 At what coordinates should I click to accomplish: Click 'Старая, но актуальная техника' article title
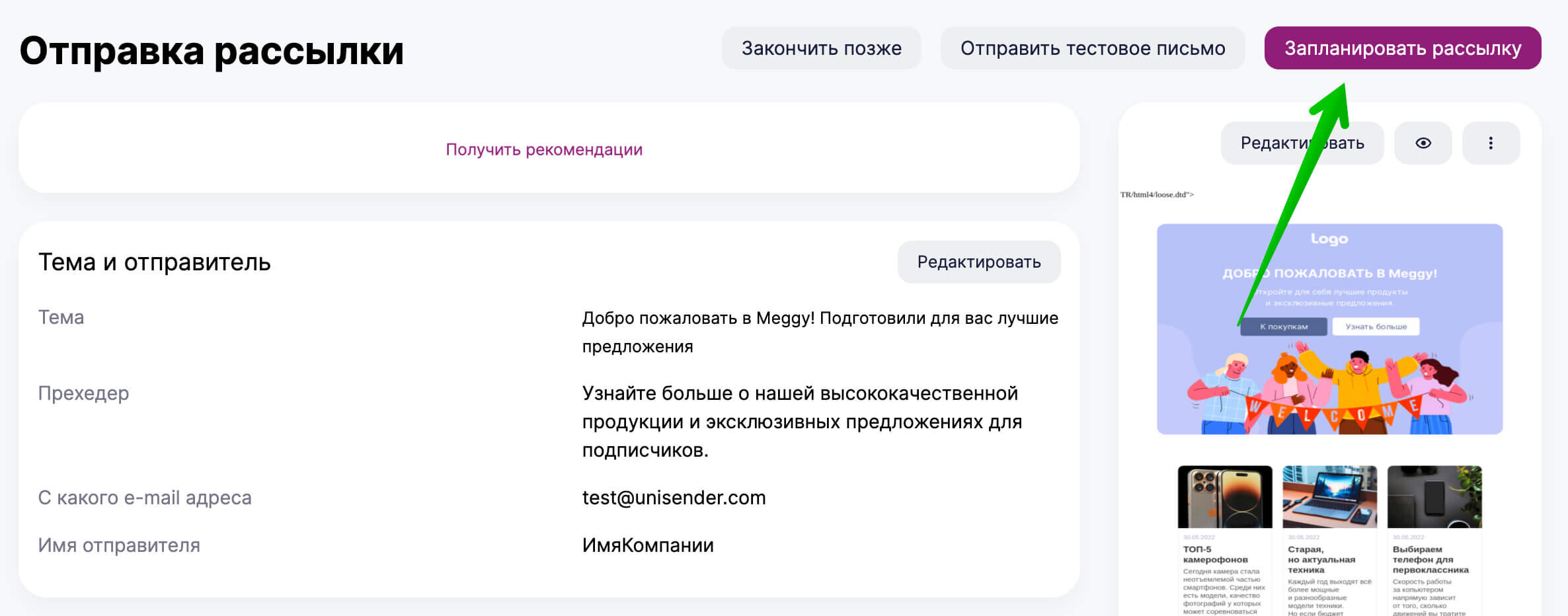1321,559
